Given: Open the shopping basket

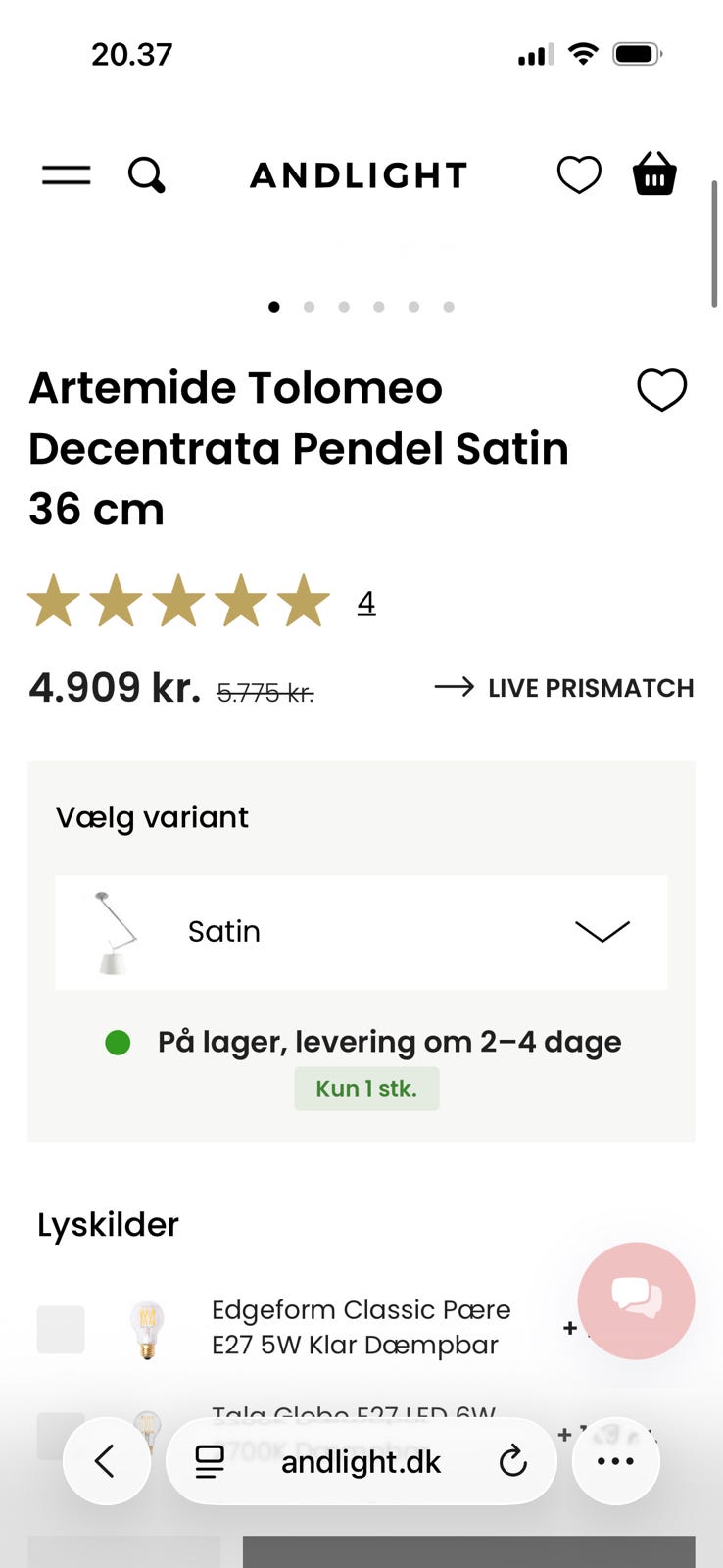Looking at the screenshot, I should 654,174.
